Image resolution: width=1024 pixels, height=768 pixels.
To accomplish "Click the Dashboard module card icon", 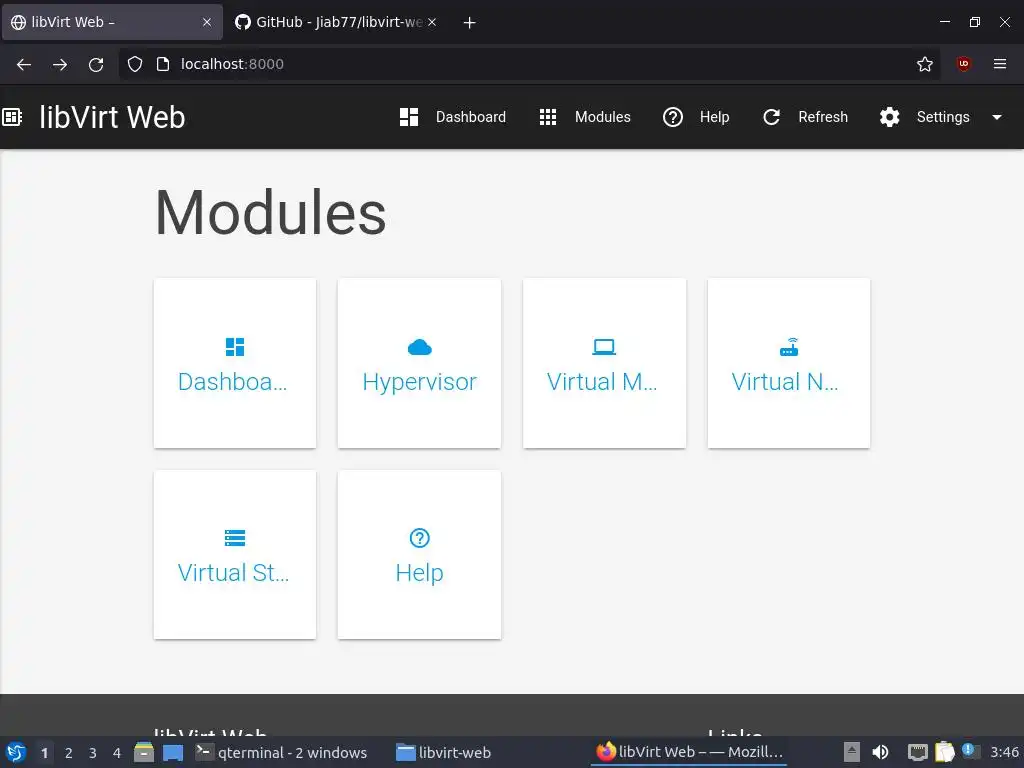I will click(235, 347).
